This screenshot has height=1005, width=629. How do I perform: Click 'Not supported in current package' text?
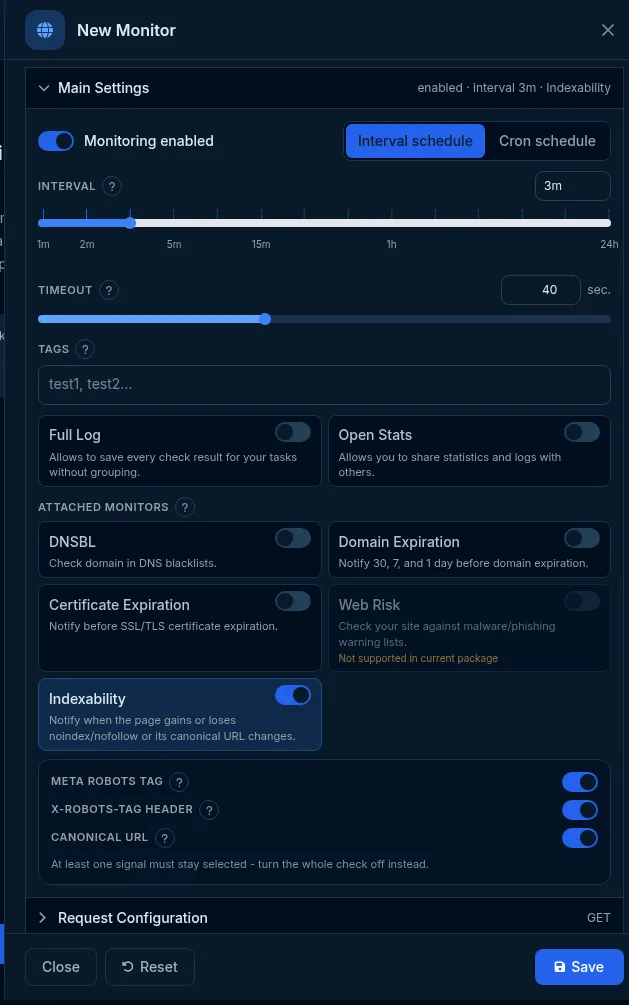coord(418,658)
